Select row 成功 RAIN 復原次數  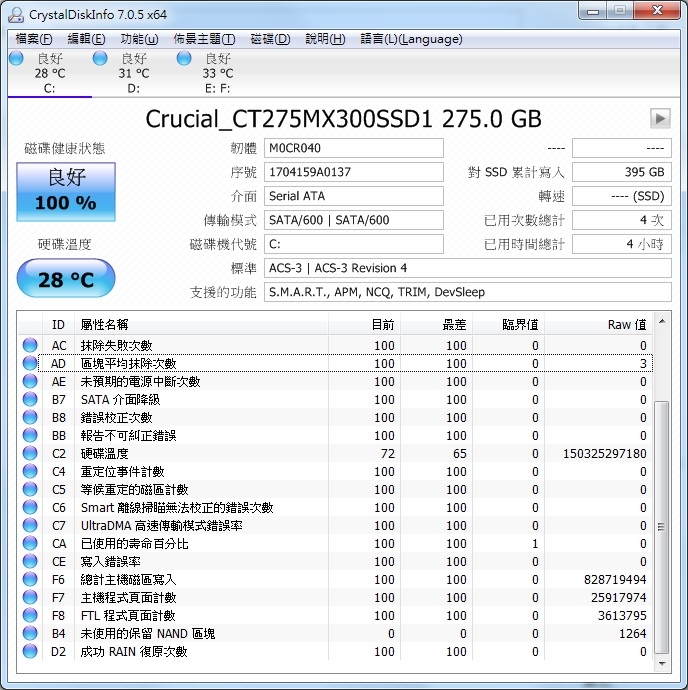pyautogui.click(x=335, y=651)
